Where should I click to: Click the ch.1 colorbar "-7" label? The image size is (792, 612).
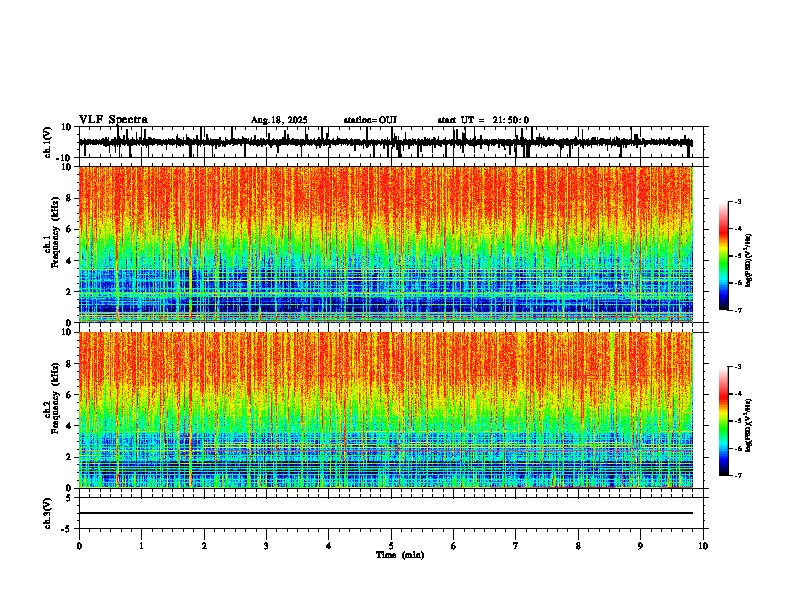[x=737, y=310]
